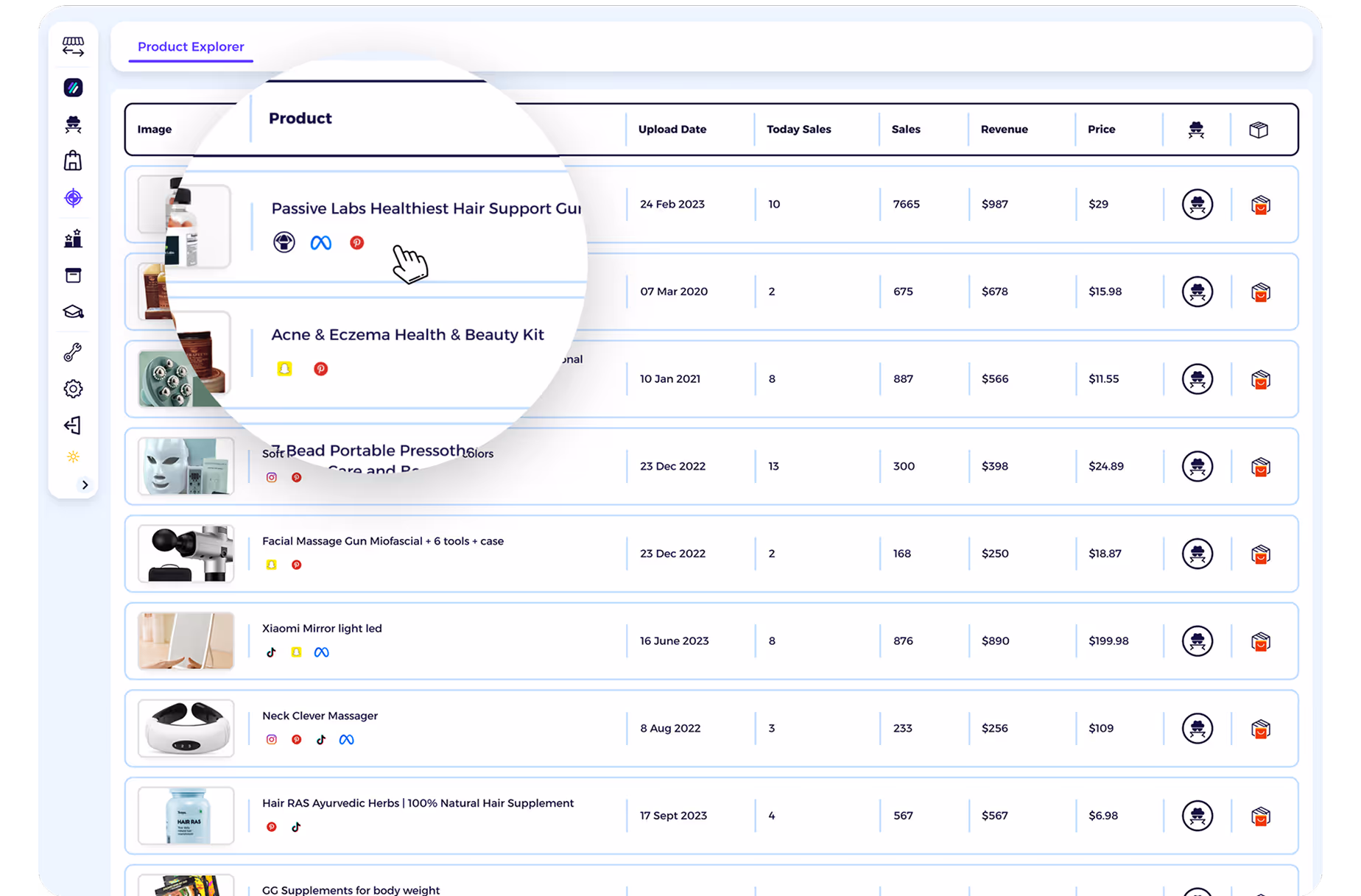This screenshot has width=1361, height=896.
Task: Click import box icon for Hair RAS row
Action: (1261, 816)
